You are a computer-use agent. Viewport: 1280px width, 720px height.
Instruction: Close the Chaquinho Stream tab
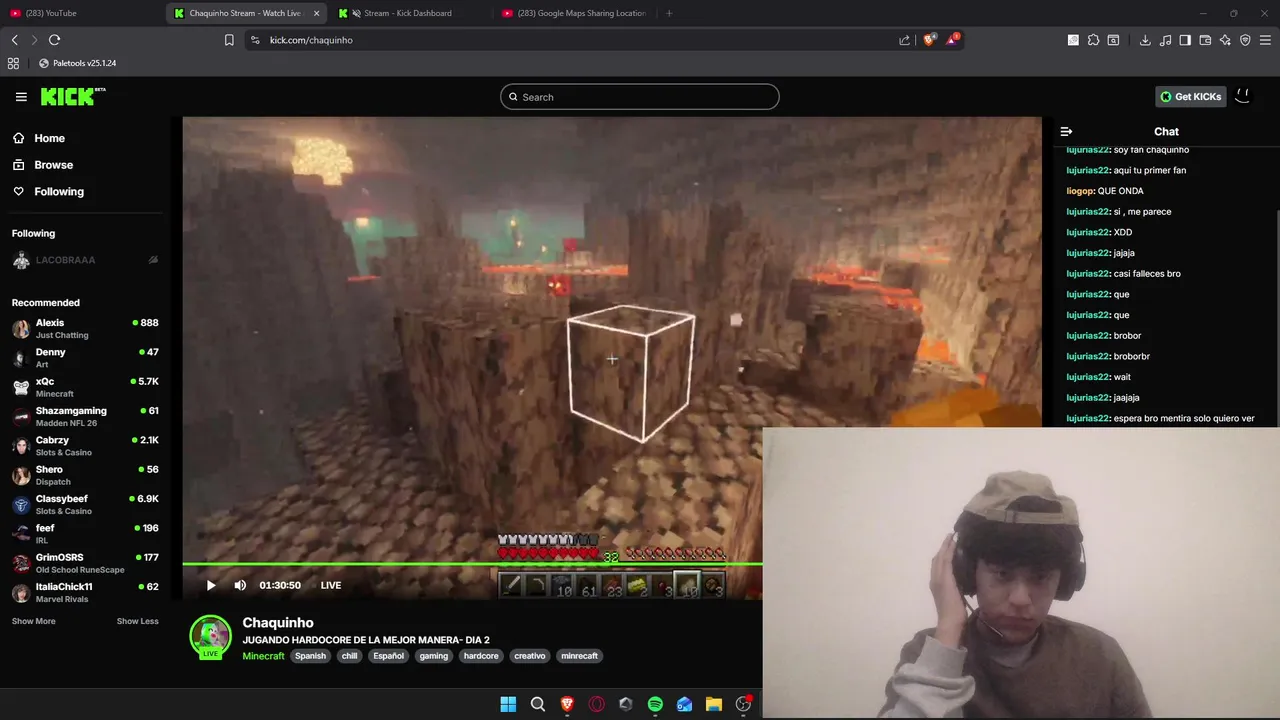pyautogui.click(x=317, y=13)
